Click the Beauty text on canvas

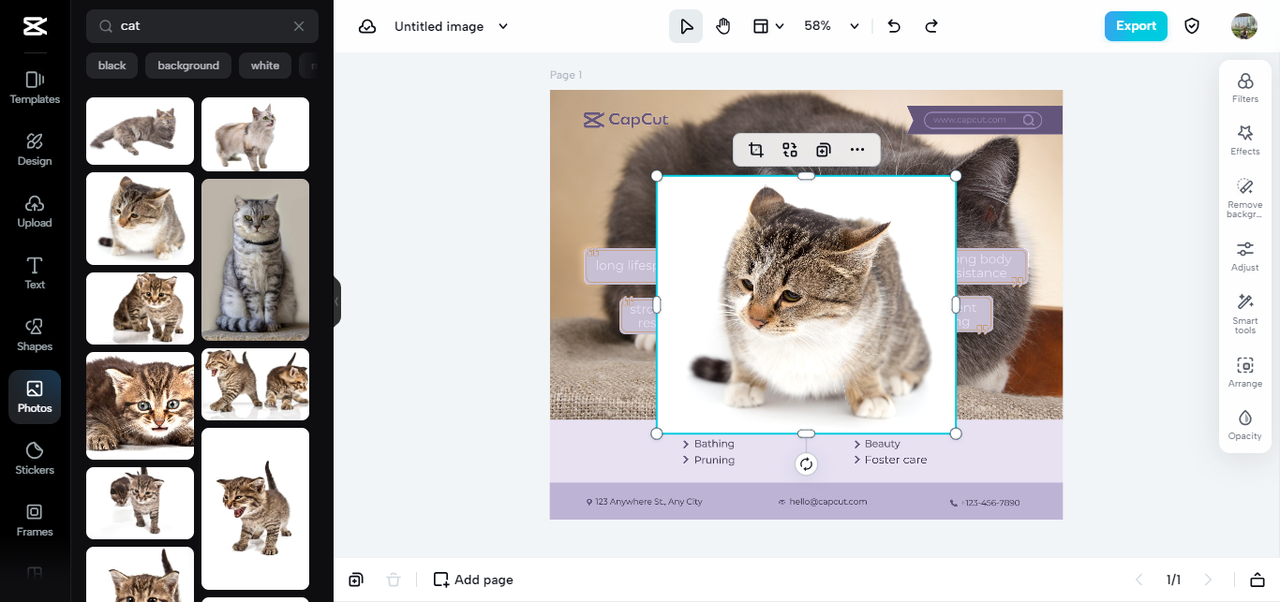tap(882, 444)
